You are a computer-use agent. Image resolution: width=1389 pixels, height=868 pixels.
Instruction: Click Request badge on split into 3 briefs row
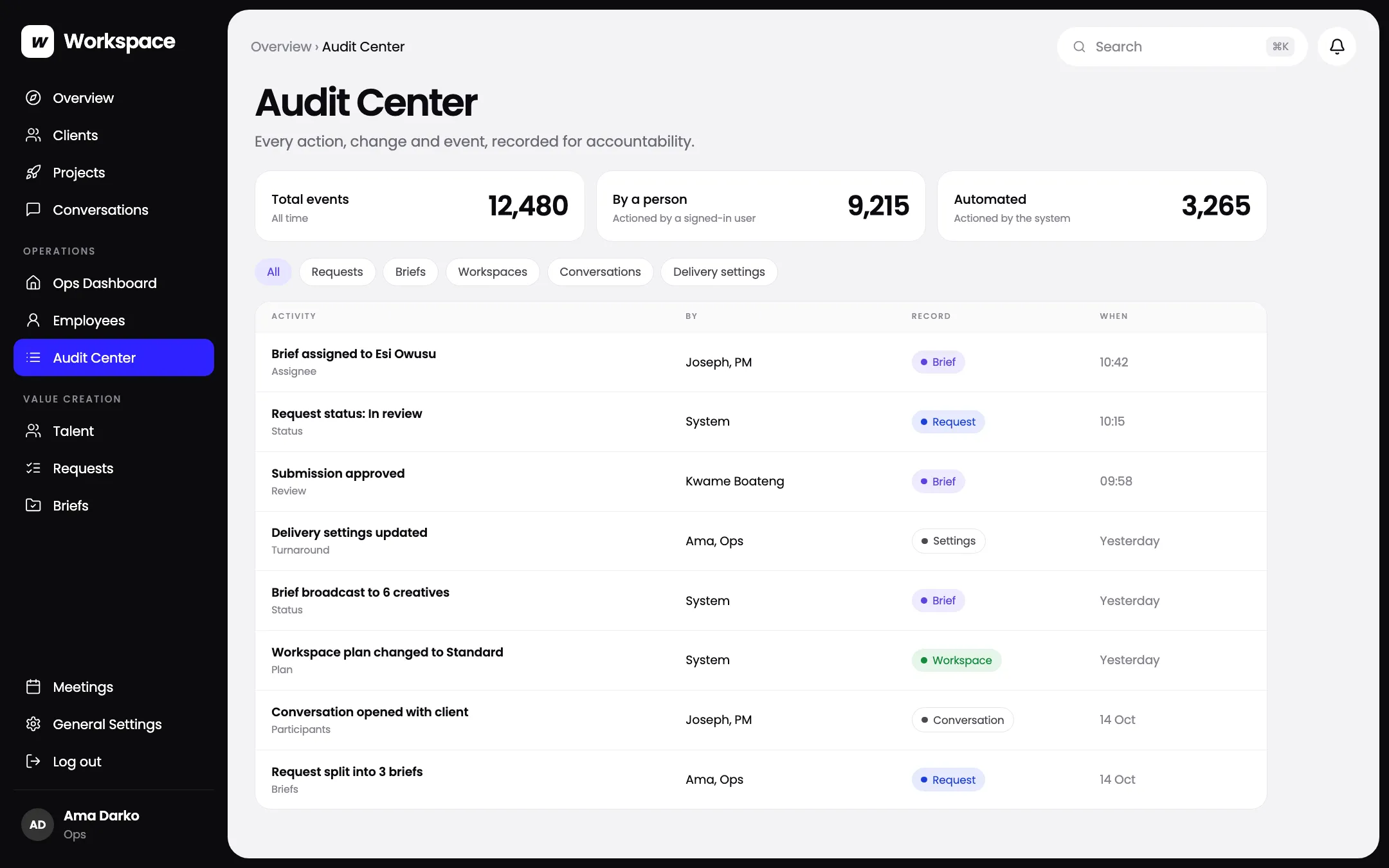coord(949,779)
